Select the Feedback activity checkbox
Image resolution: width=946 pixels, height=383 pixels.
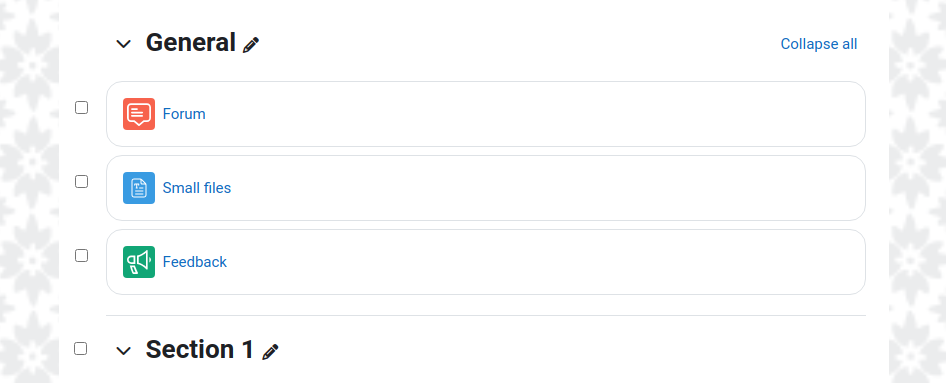(81, 256)
